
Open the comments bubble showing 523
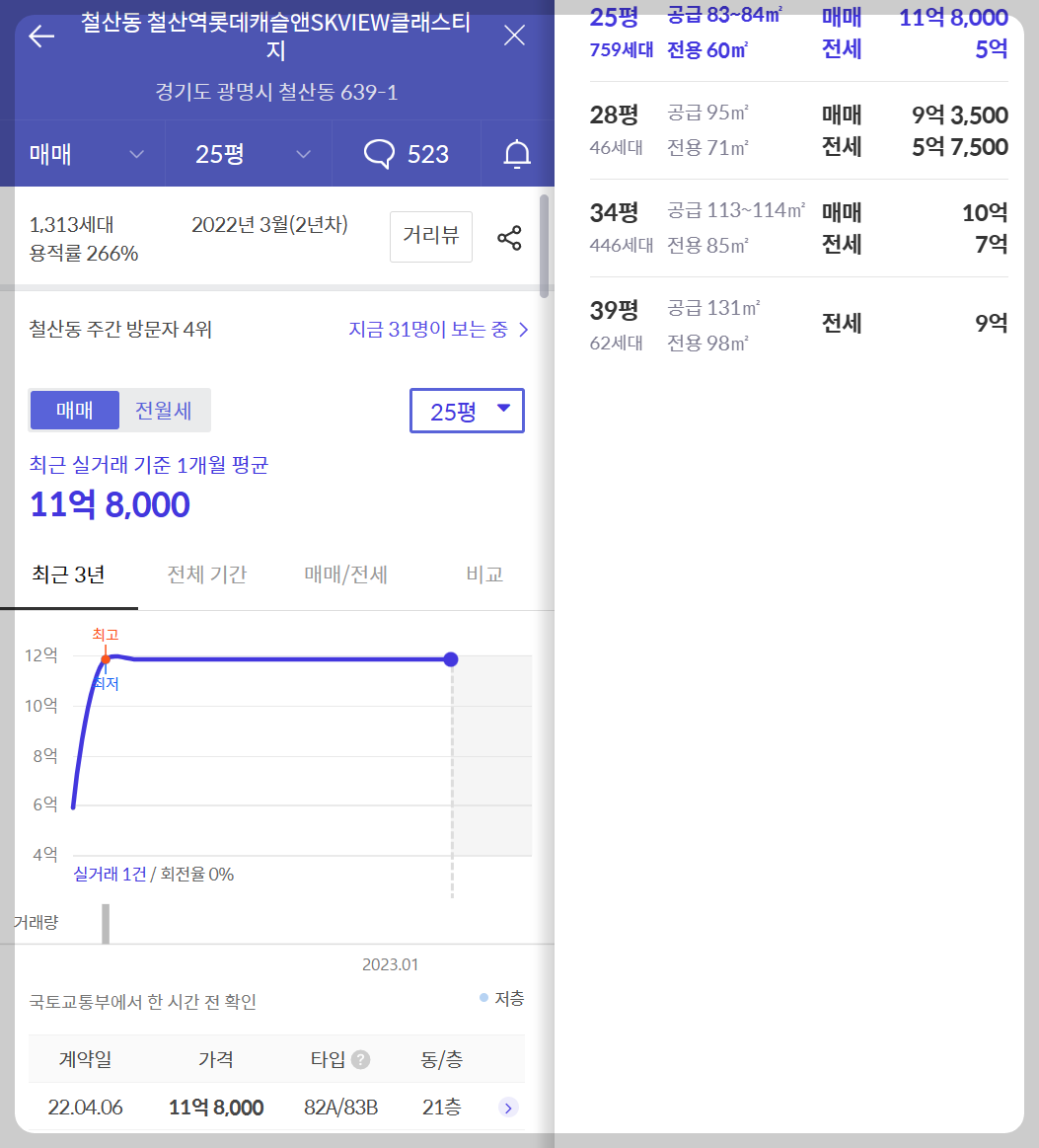408,153
